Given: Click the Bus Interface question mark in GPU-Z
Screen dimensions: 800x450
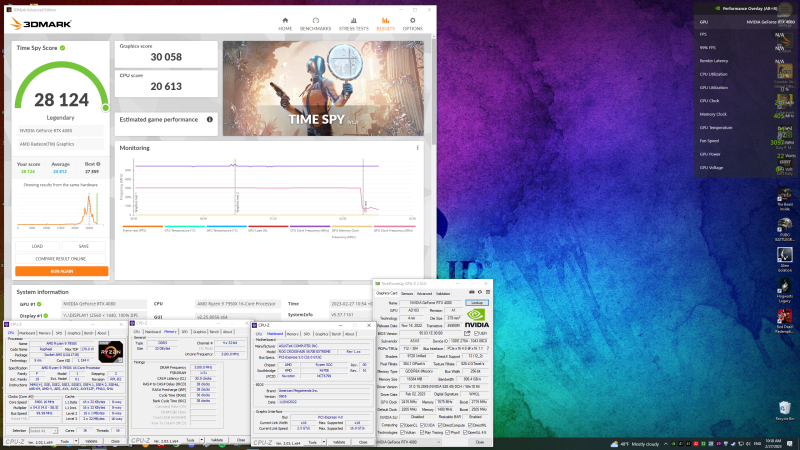Looking at the screenshot, I should click(488, 348).
